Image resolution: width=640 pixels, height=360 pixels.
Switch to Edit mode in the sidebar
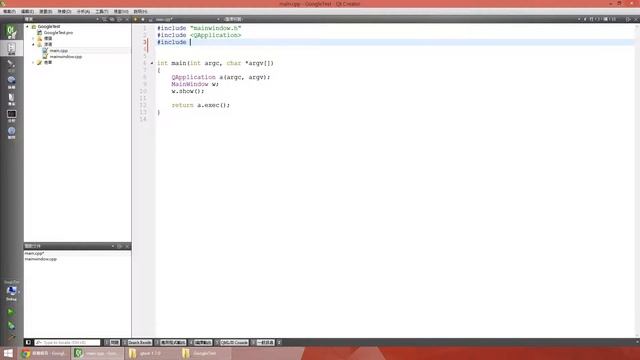tap(11, 49)
